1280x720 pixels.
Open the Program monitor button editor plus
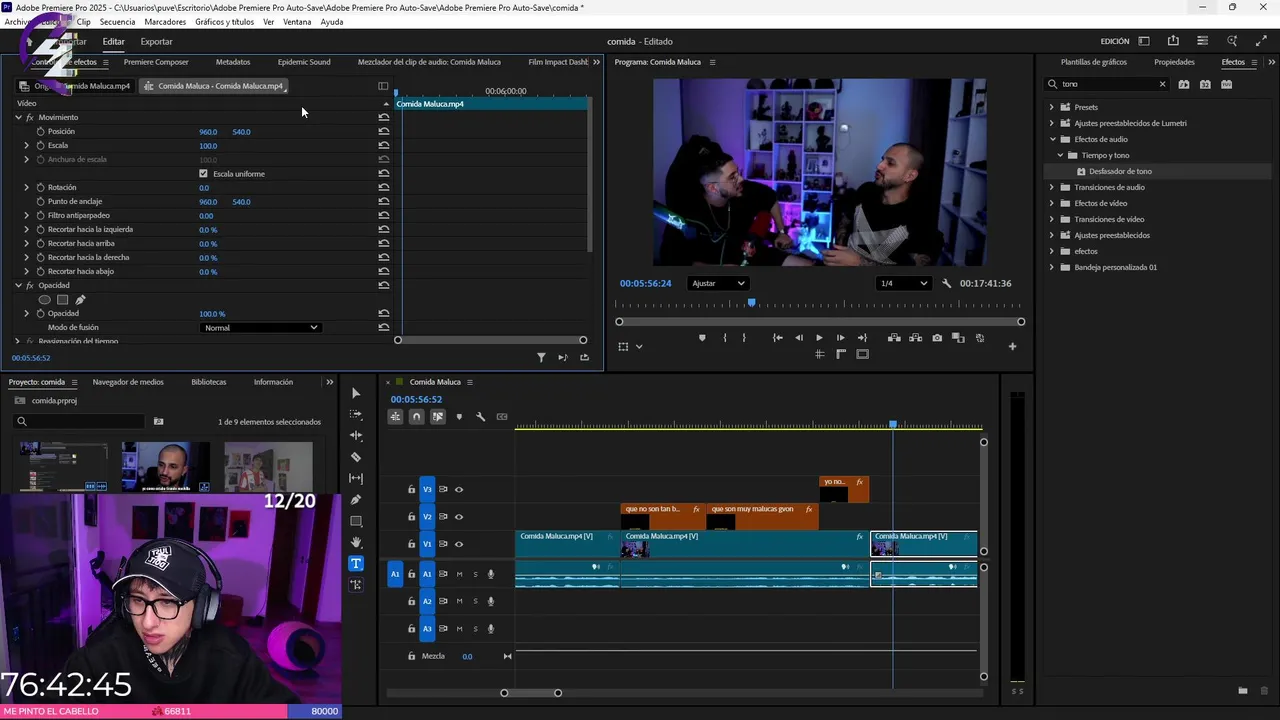pyautogui.click(x=1012, y=347)
